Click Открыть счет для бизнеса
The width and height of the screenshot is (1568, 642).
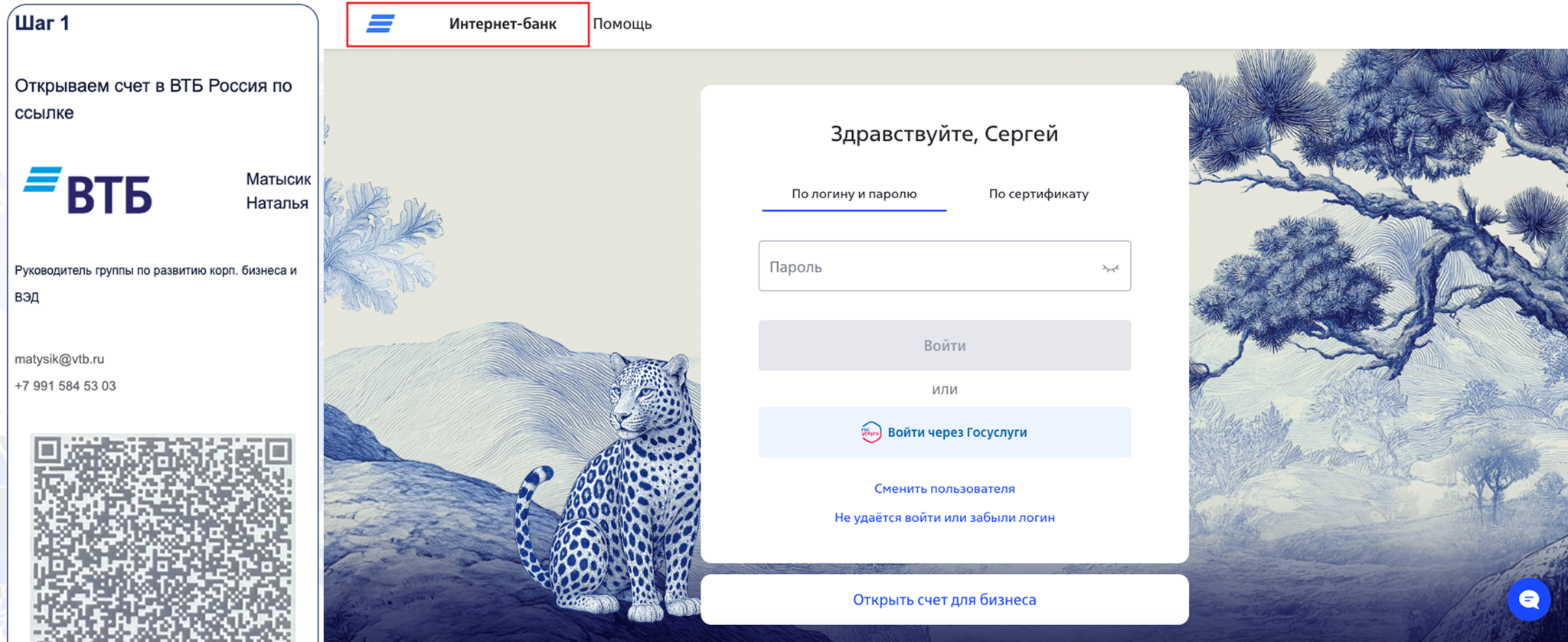[944, 600]
